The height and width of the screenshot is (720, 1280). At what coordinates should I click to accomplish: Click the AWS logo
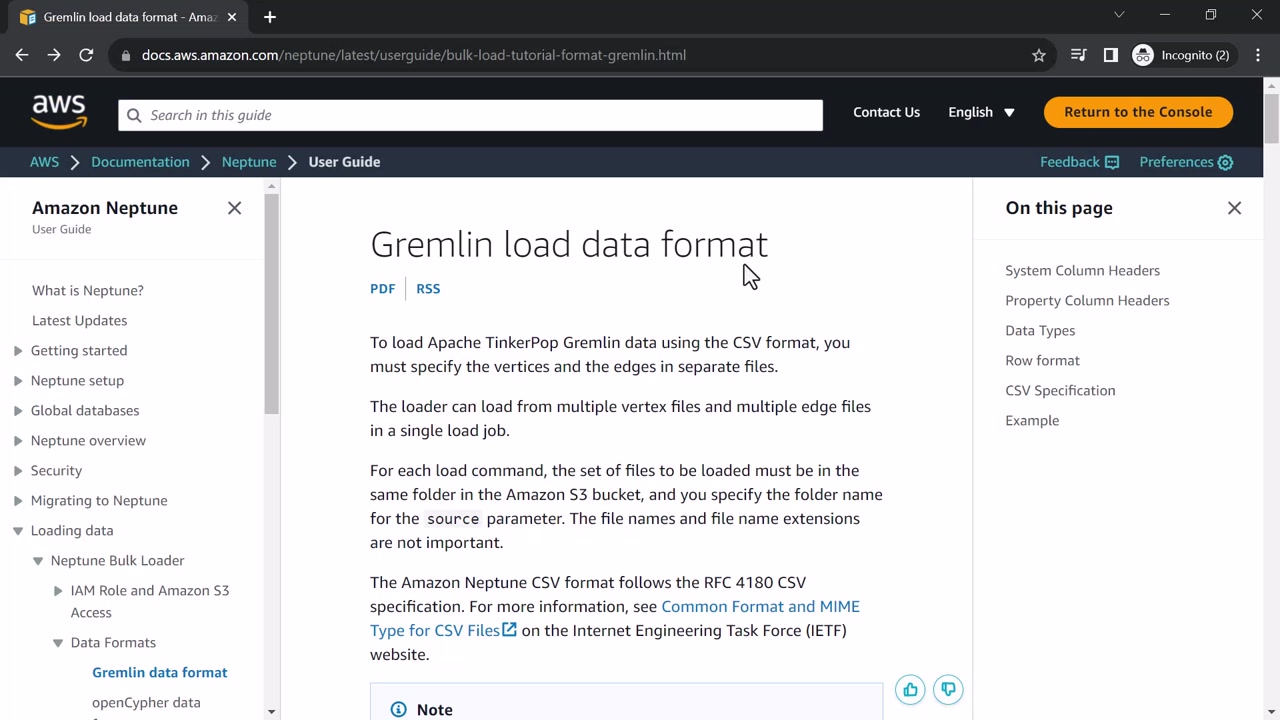pyautogui.click(x=59, y=113)
